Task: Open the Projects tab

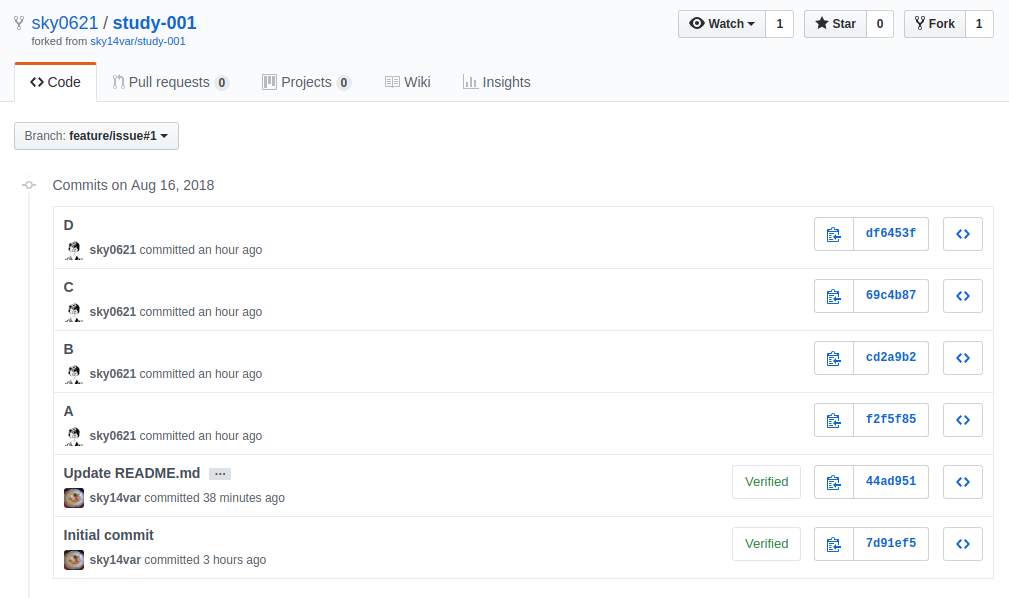Action: (306, 82)
